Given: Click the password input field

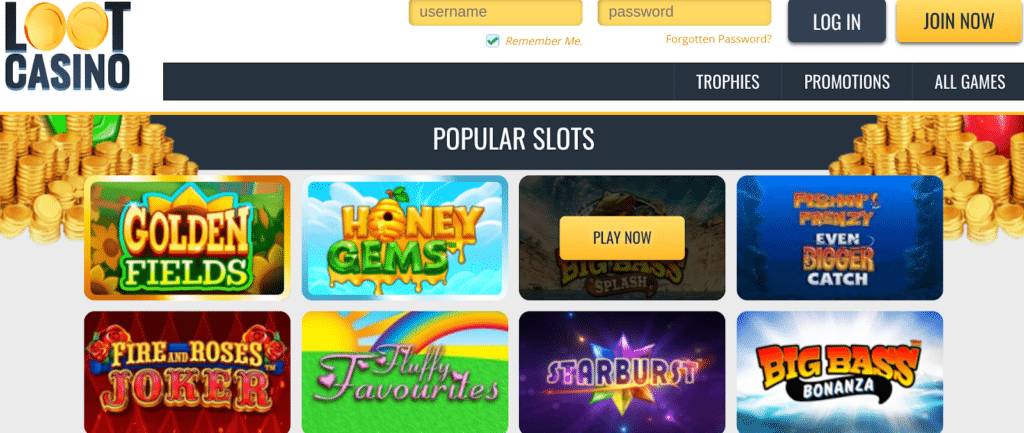Looking at the screenshot, I should coord(684,12).
